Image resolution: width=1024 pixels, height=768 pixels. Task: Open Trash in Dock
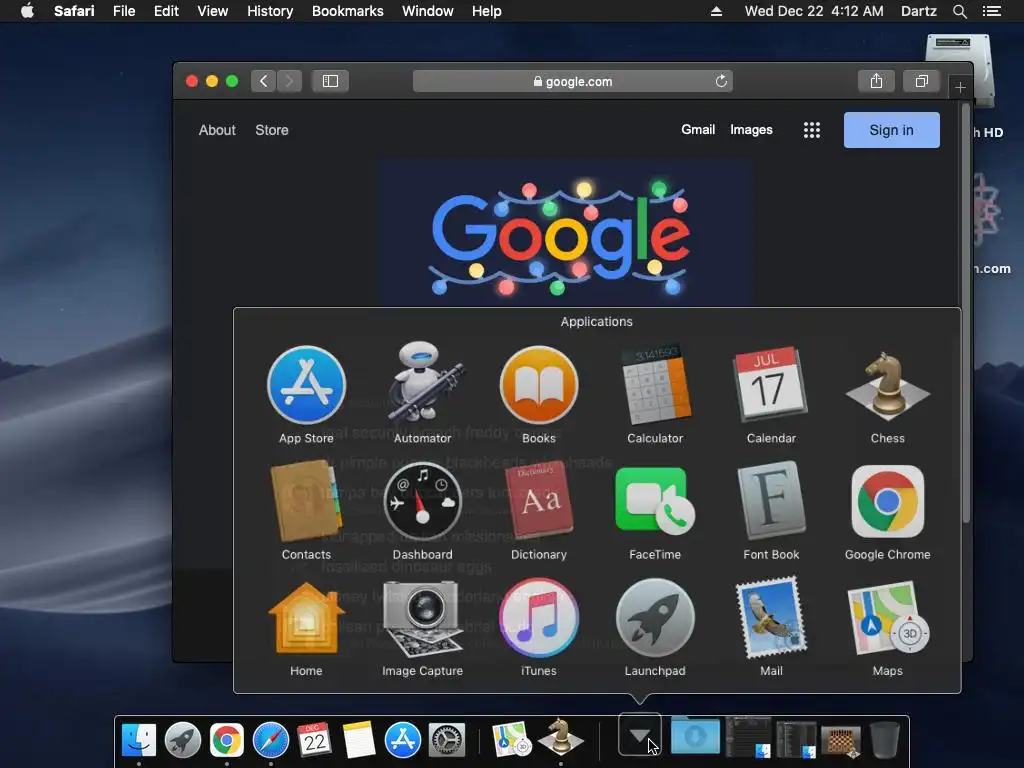coord(886,740)
